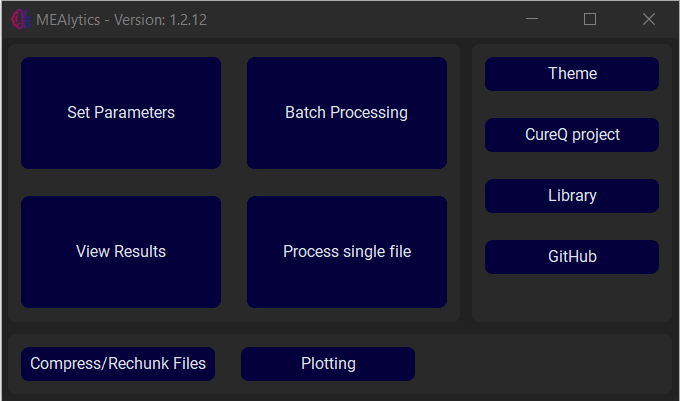The height and width of the screenshot is (401, 680).
Task: Click the gap between Set Parameters and Batch Processing
Action: (x=234, y=113)
